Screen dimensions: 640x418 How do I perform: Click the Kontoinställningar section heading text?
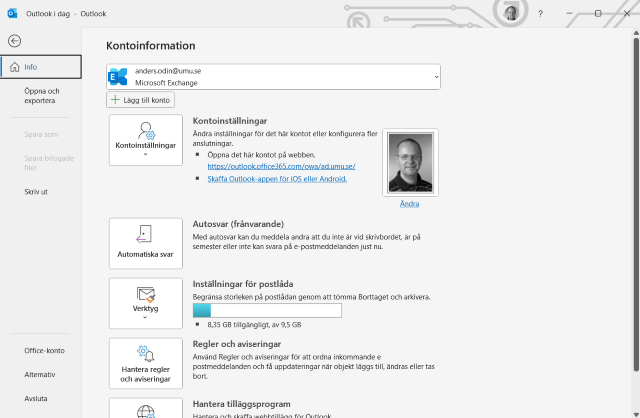pyautogui.click(x=230, y=121)
